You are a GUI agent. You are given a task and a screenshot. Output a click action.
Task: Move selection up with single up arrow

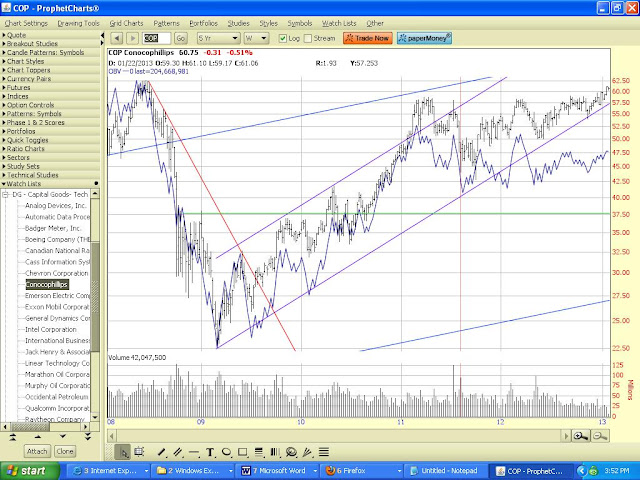tap(38, 437)
